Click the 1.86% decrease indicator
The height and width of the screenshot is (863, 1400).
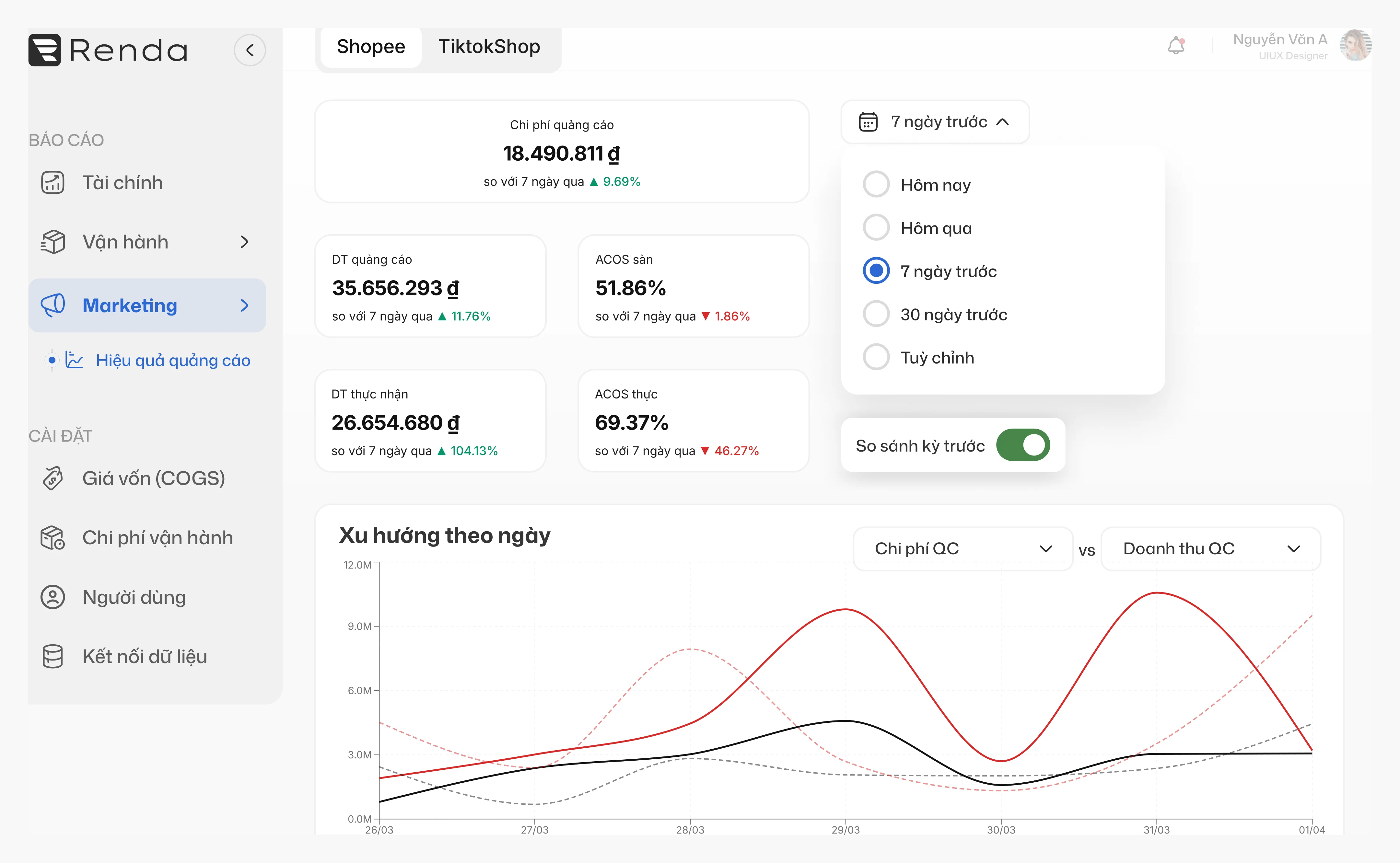pyautogui.click(x=726, y=316)
